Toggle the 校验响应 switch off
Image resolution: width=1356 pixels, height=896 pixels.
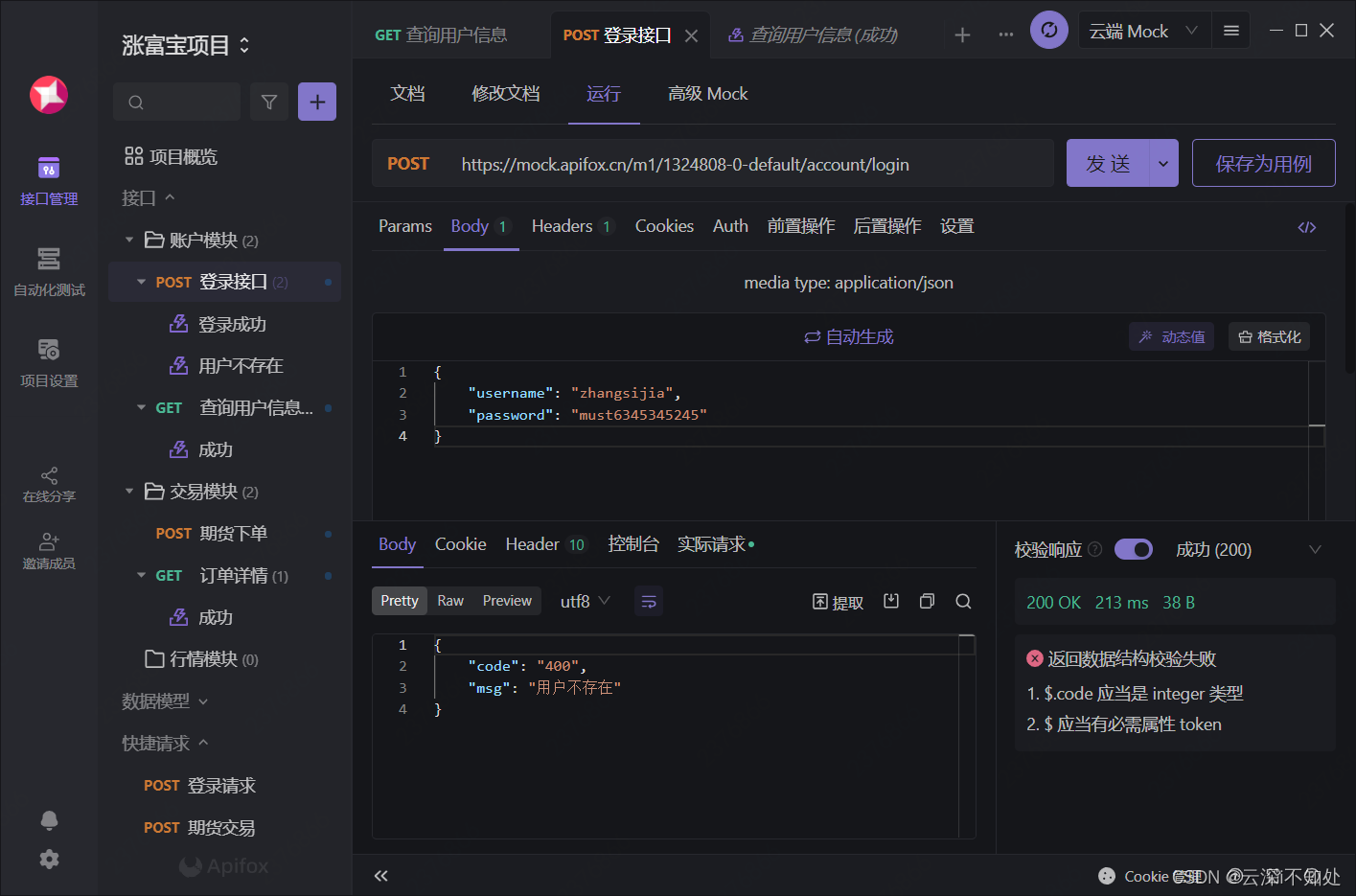pyautogui.click(x=1133, y=549)
